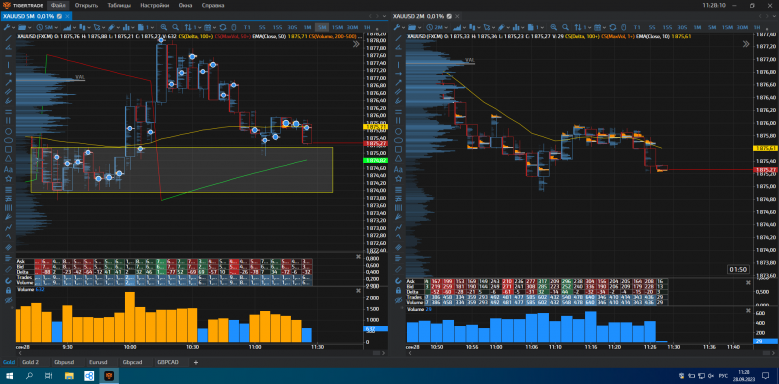Refresh the right XAUUSD 2M chart
The width and height of the screenshot is (779, 384).
613,27
